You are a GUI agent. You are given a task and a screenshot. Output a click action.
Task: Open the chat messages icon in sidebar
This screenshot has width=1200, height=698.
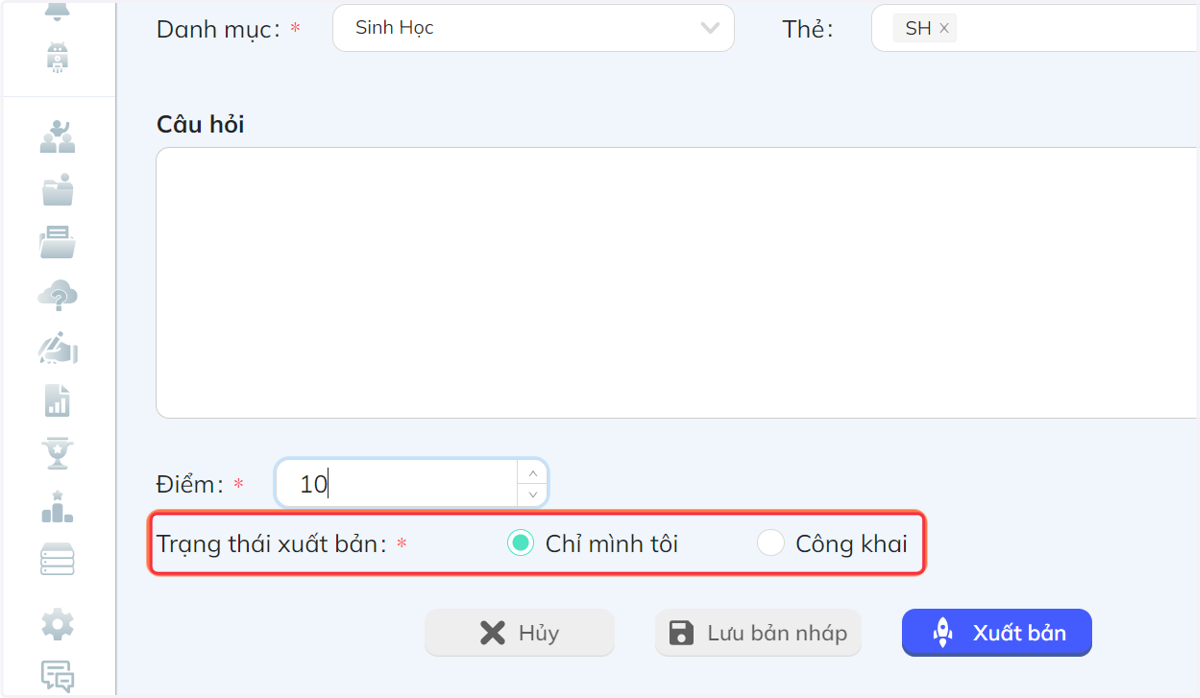57,676
